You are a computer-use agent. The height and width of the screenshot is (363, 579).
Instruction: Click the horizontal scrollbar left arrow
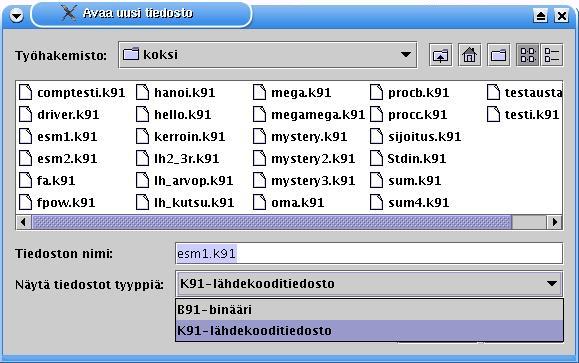[24, 222]
